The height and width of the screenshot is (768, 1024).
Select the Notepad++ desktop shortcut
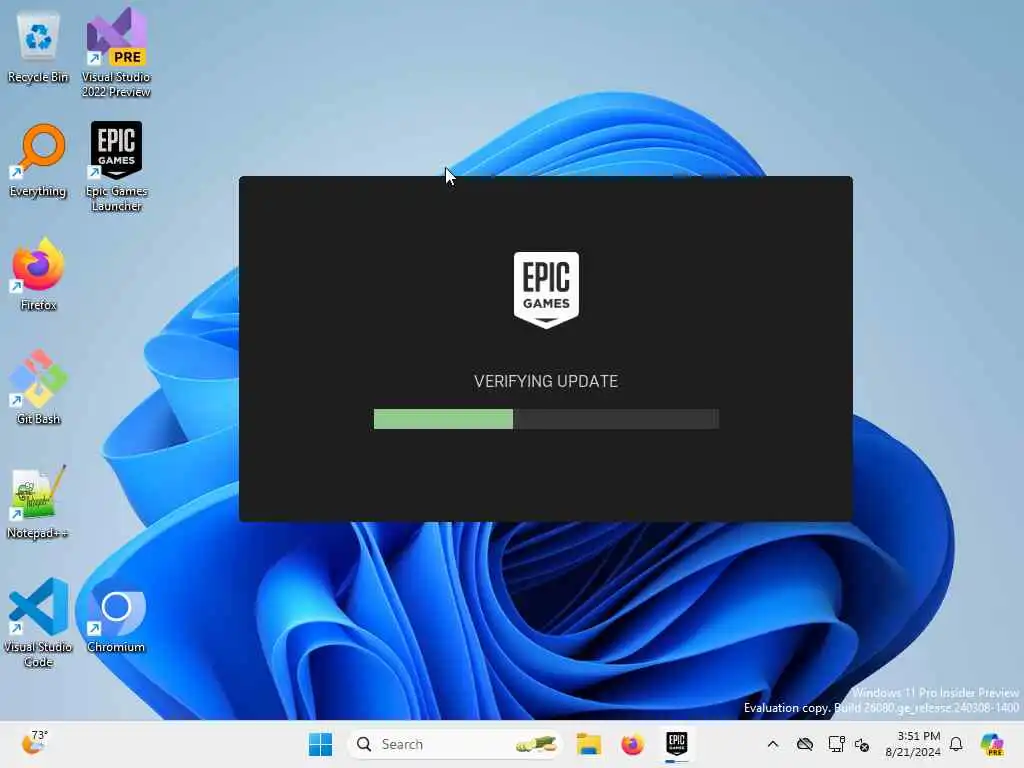pyautogui.click(x=38, y=502)
